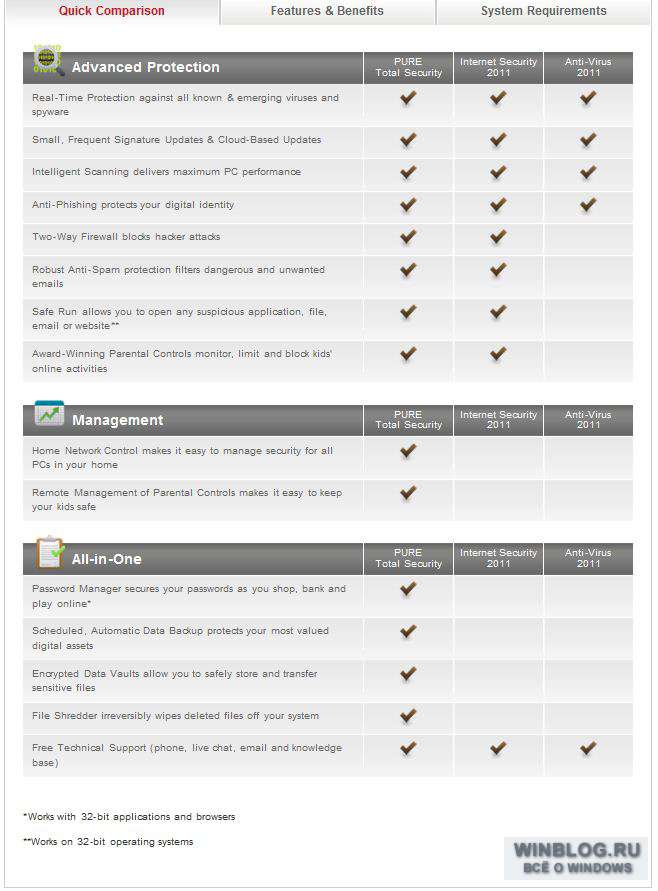
Task: Click PURE Total Security header in Management
Action: [x=408, y=420]
